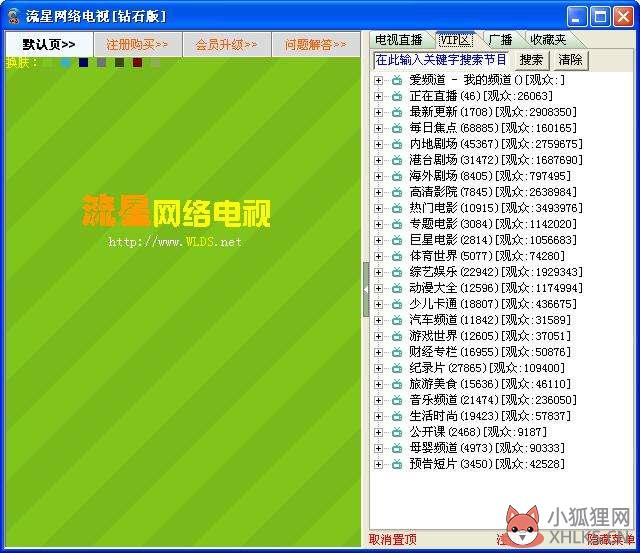Choose the dark red skin swatch
The height and width of the screenshot is (553, 640).
click(x=138, y=63)
